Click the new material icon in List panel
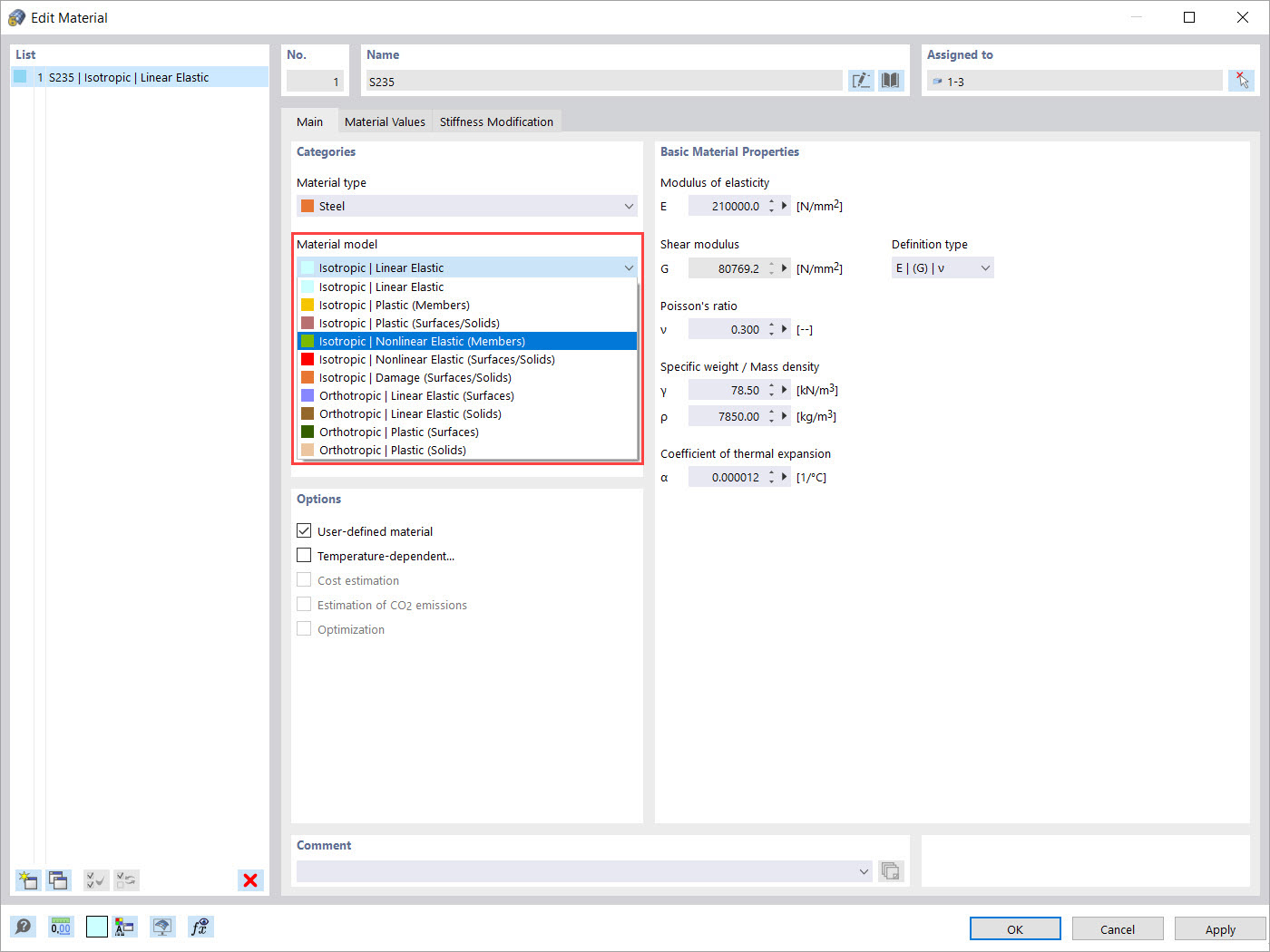1270x952 pixels. tap(28, 879)
